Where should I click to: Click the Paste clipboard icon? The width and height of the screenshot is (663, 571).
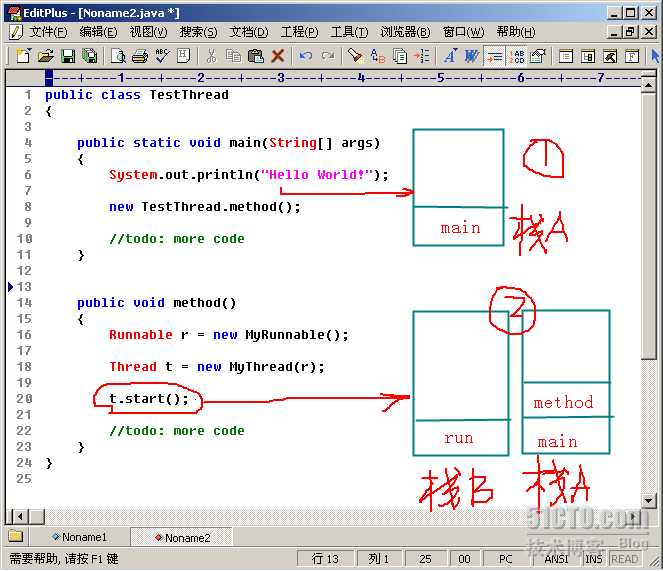(x=255, y=56)
